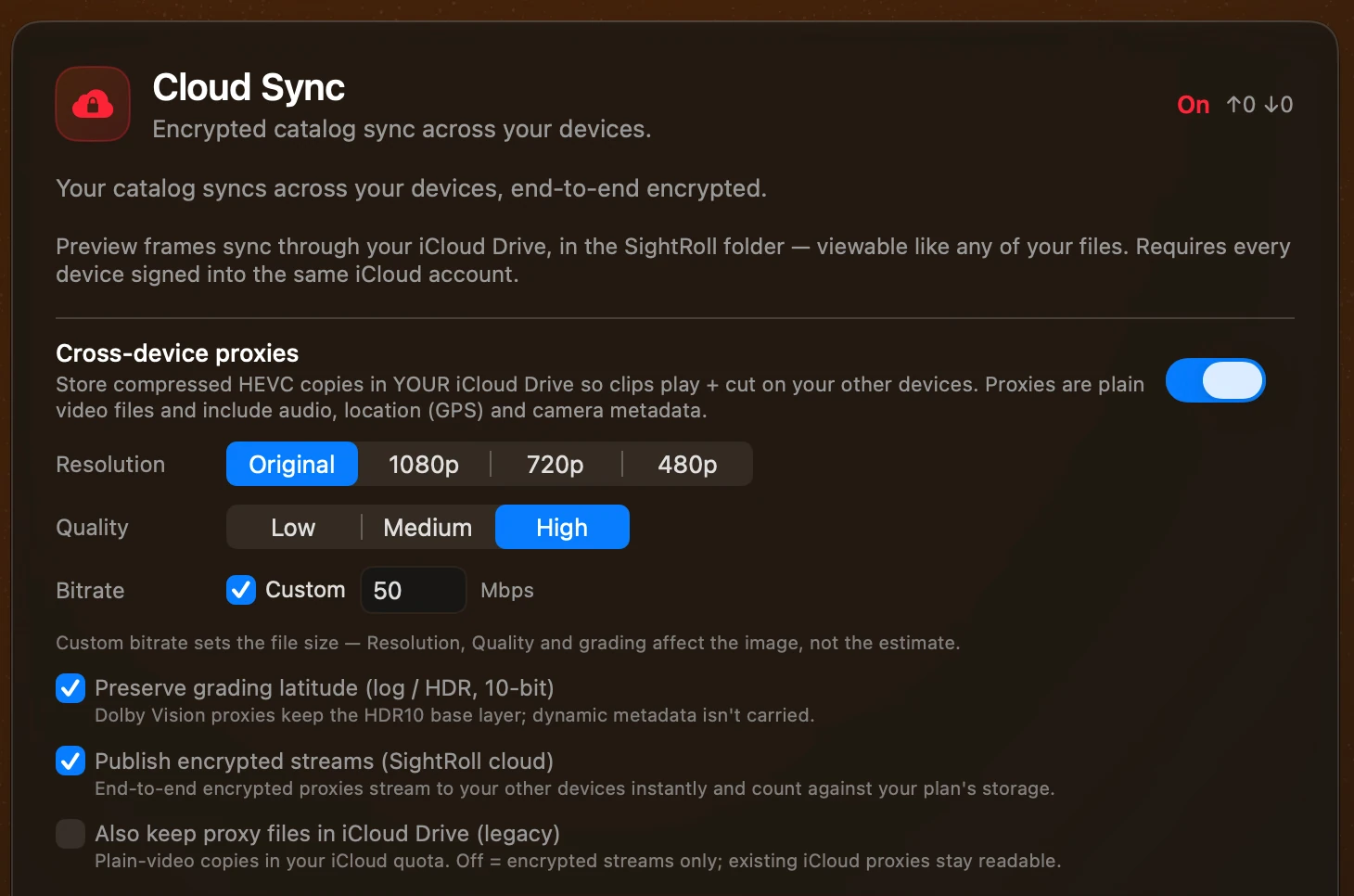Click the upload count arrow ↑0

click(x=1241, y=105)
